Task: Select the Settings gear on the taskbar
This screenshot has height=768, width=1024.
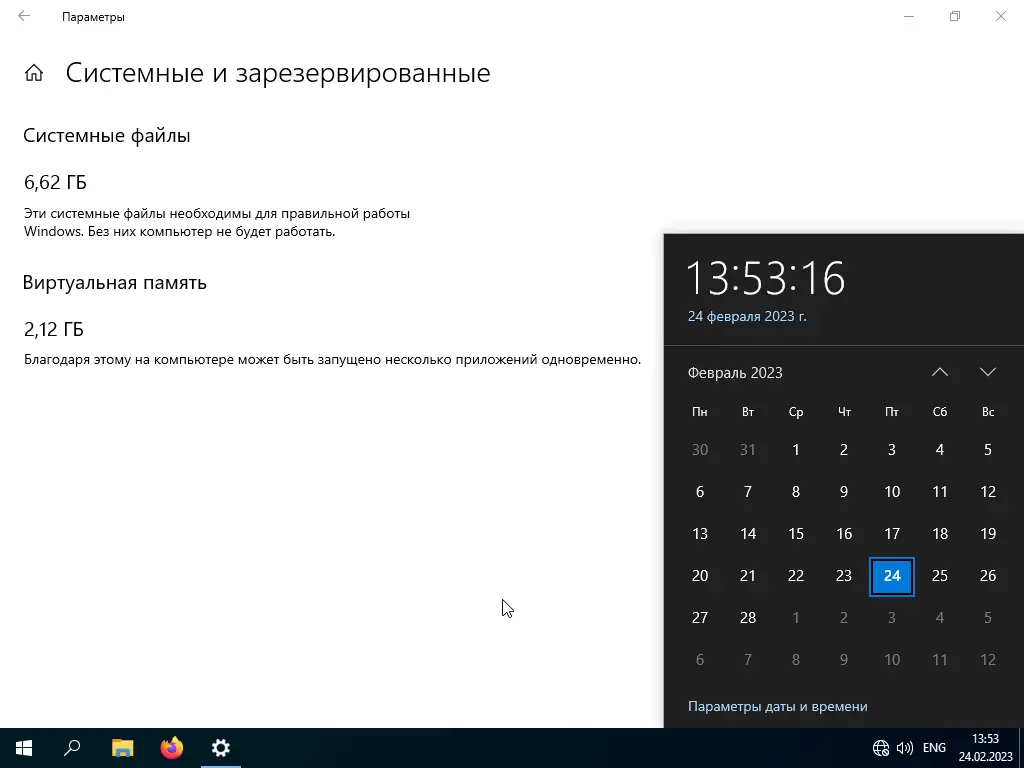Action: 221,748
